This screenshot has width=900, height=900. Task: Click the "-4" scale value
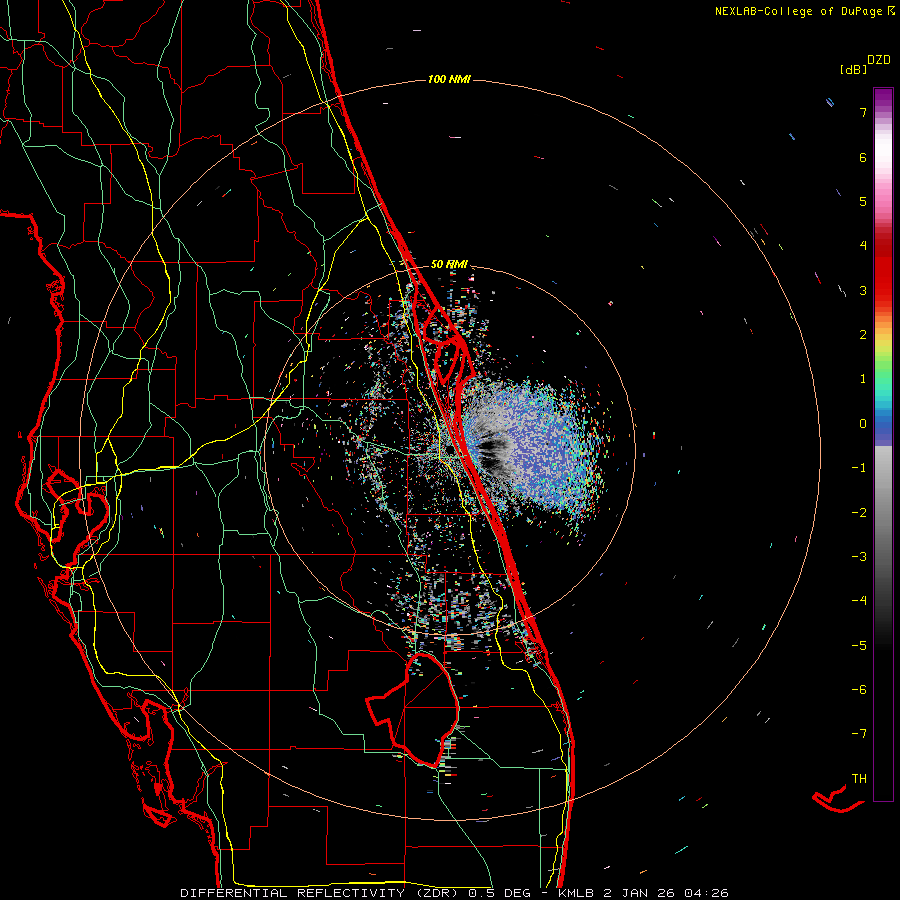click(859, 601)
